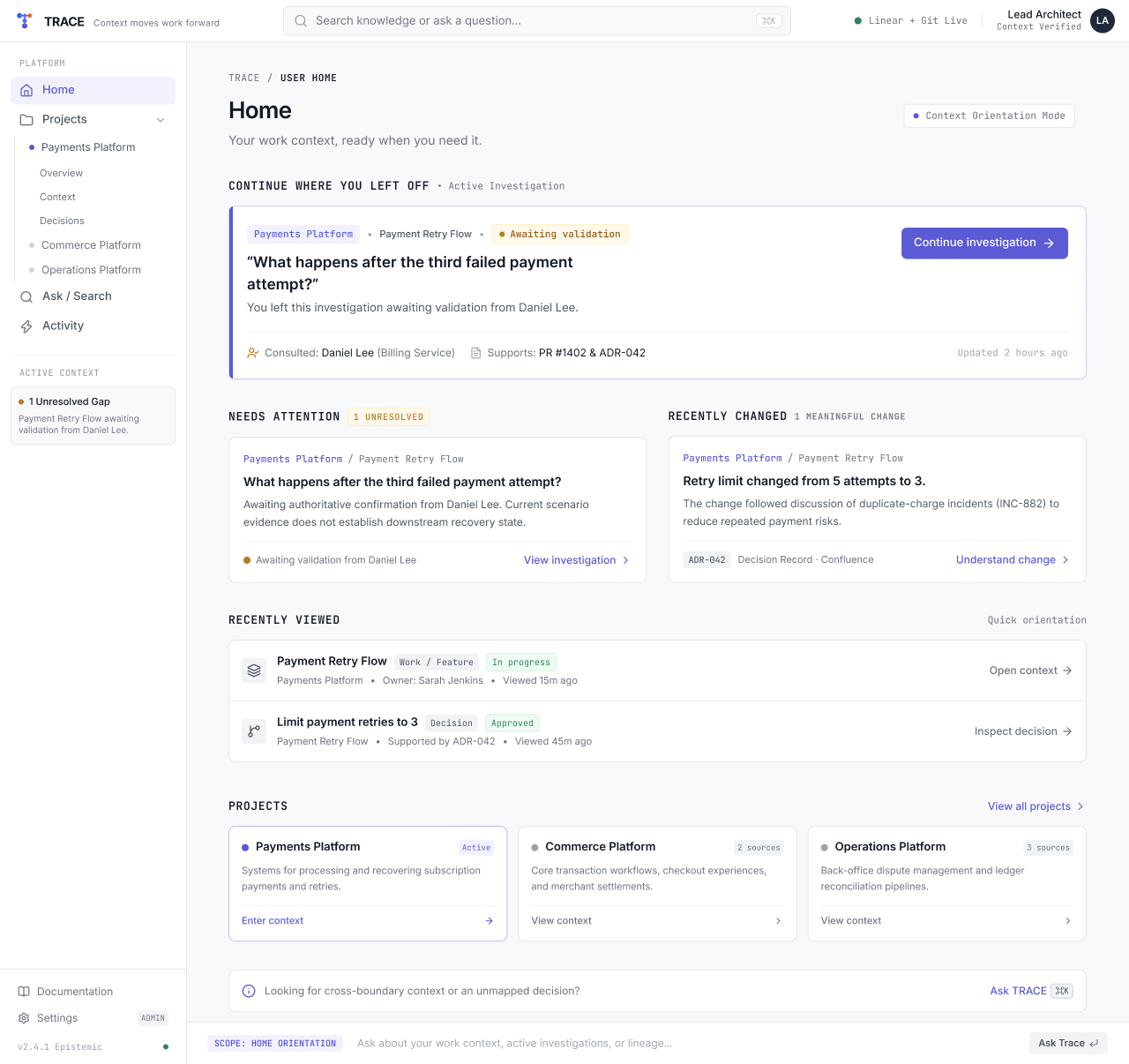This screenshot has height=1064, width=1129.
Task: Open Commerce Platform card chevron
Action: pos(778,921)
